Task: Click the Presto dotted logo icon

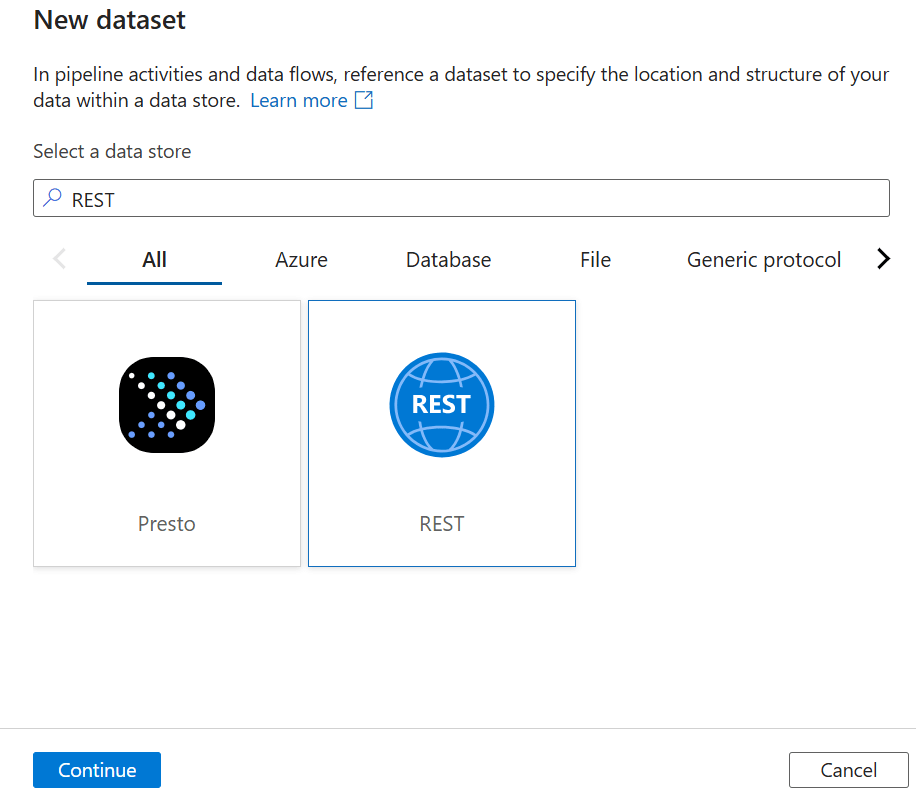Action: point(167,405)
